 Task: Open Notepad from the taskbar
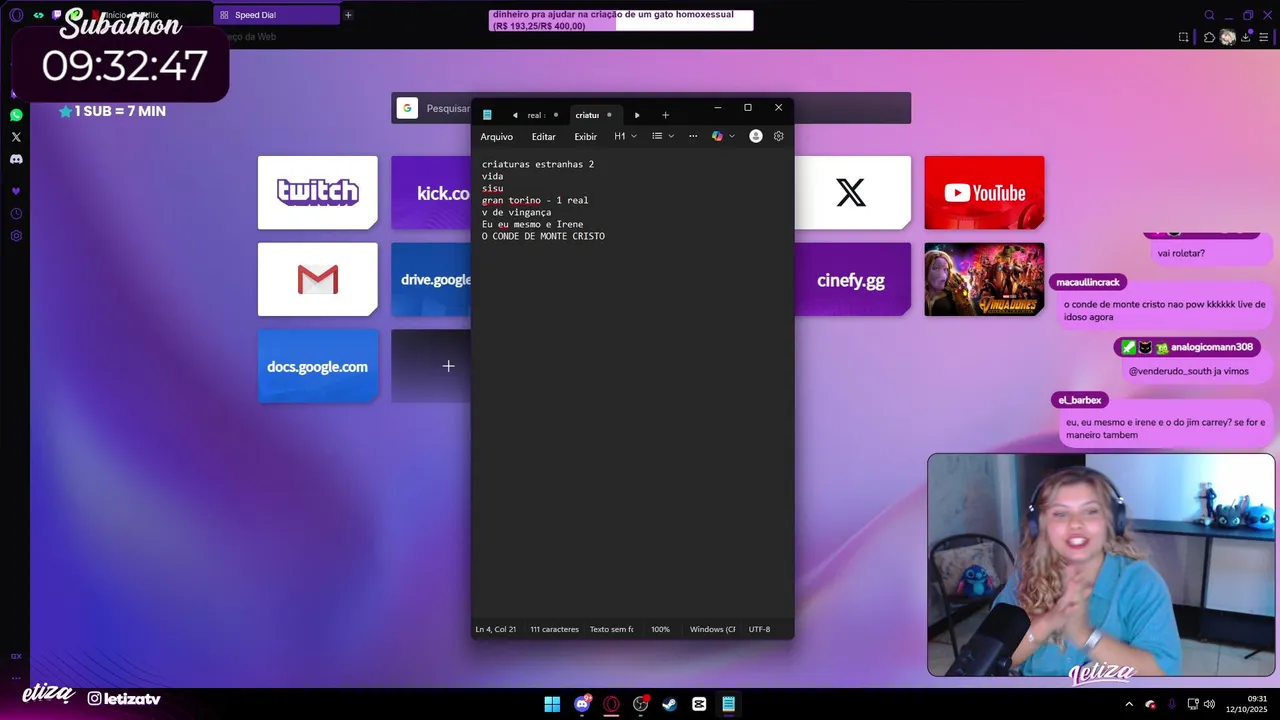tap(728, 704)
